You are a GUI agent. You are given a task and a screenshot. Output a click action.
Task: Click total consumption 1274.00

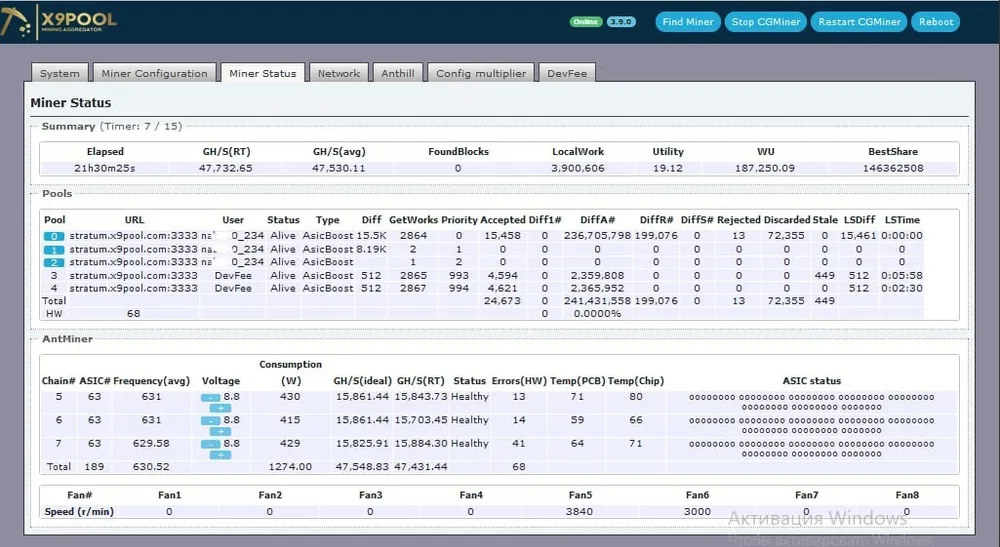[290, 467]
